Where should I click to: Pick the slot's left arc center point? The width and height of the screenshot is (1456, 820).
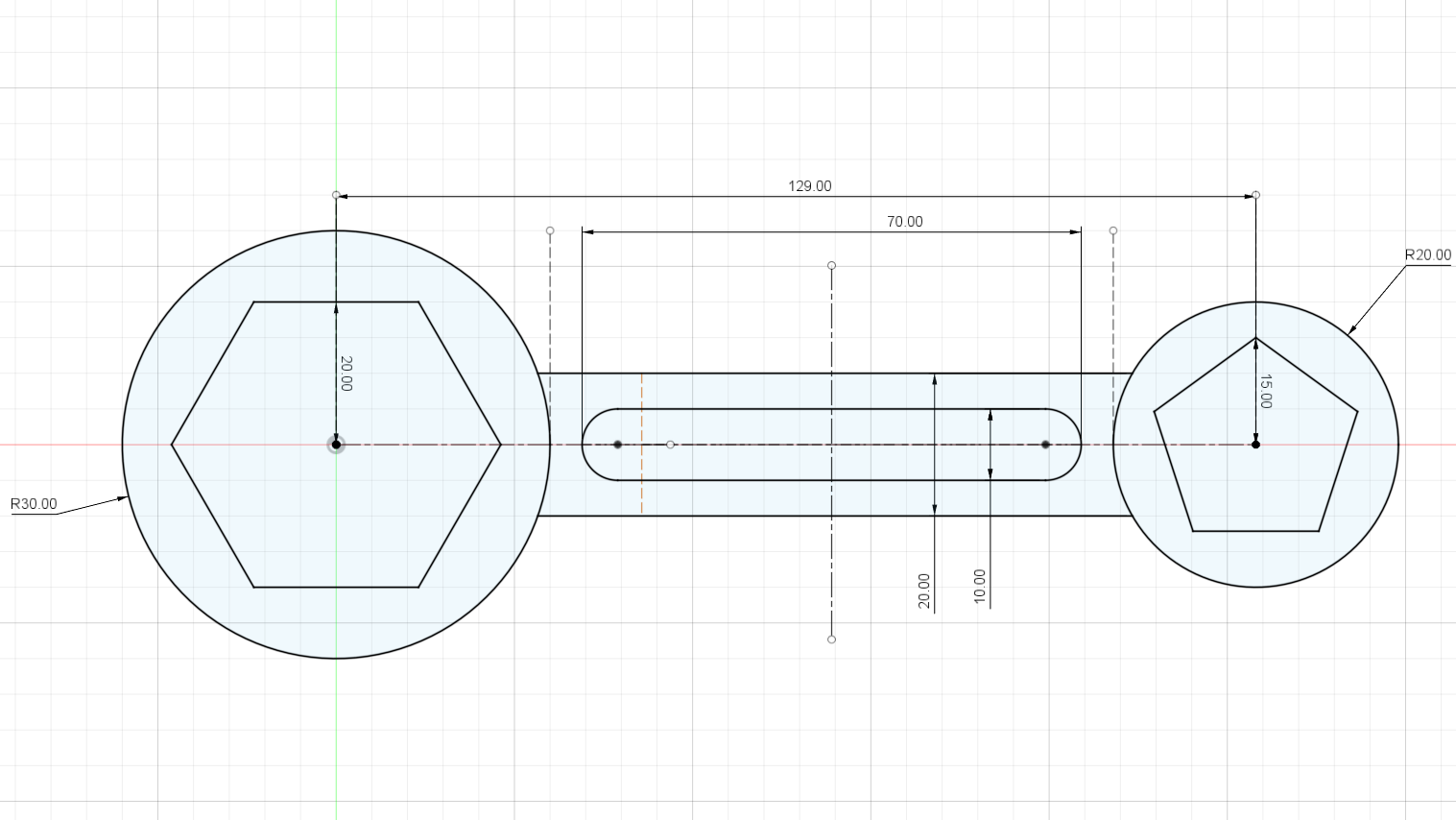click(x=617, y=445)
